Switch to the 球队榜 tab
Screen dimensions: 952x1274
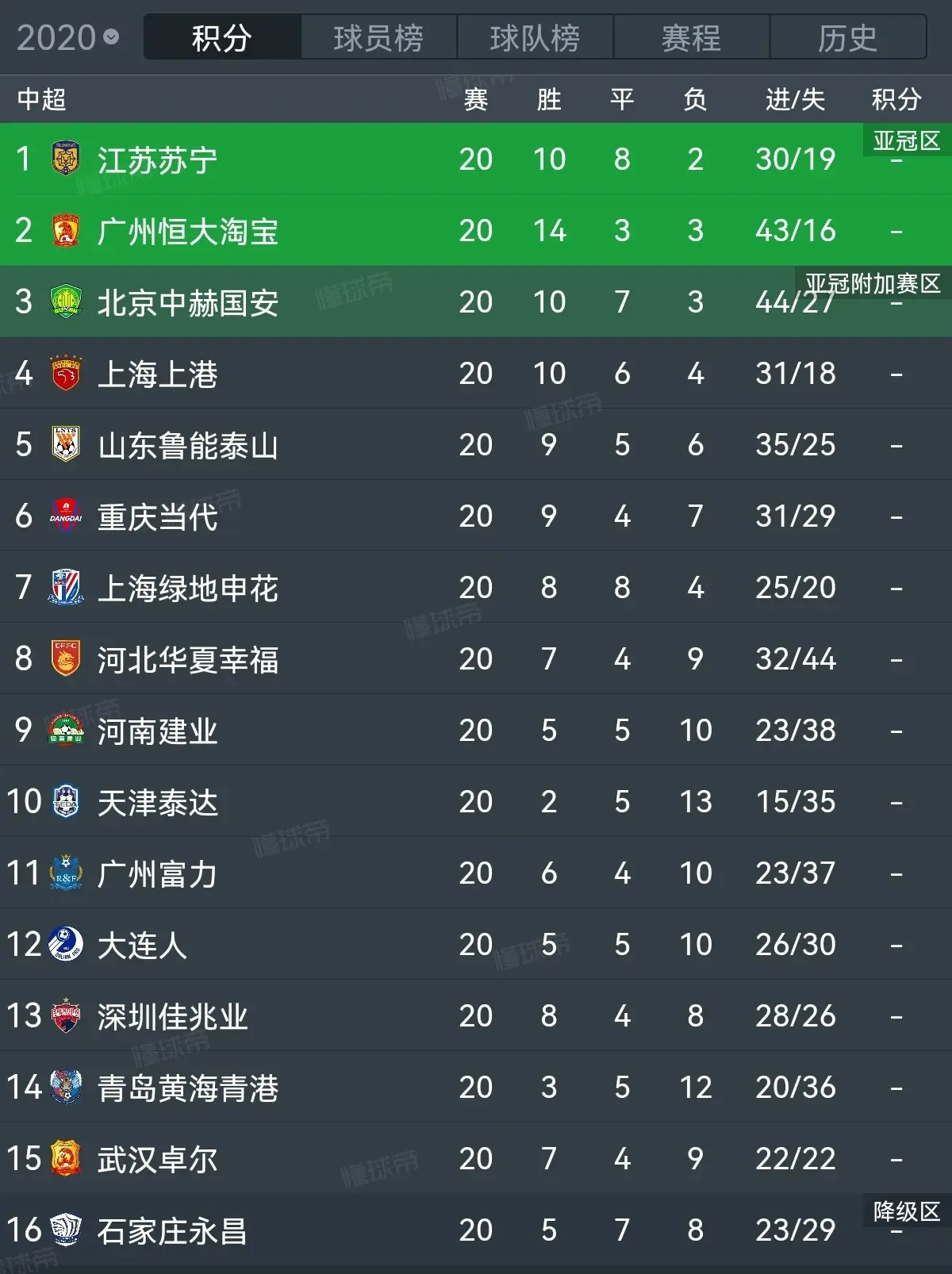coord(535,37)
